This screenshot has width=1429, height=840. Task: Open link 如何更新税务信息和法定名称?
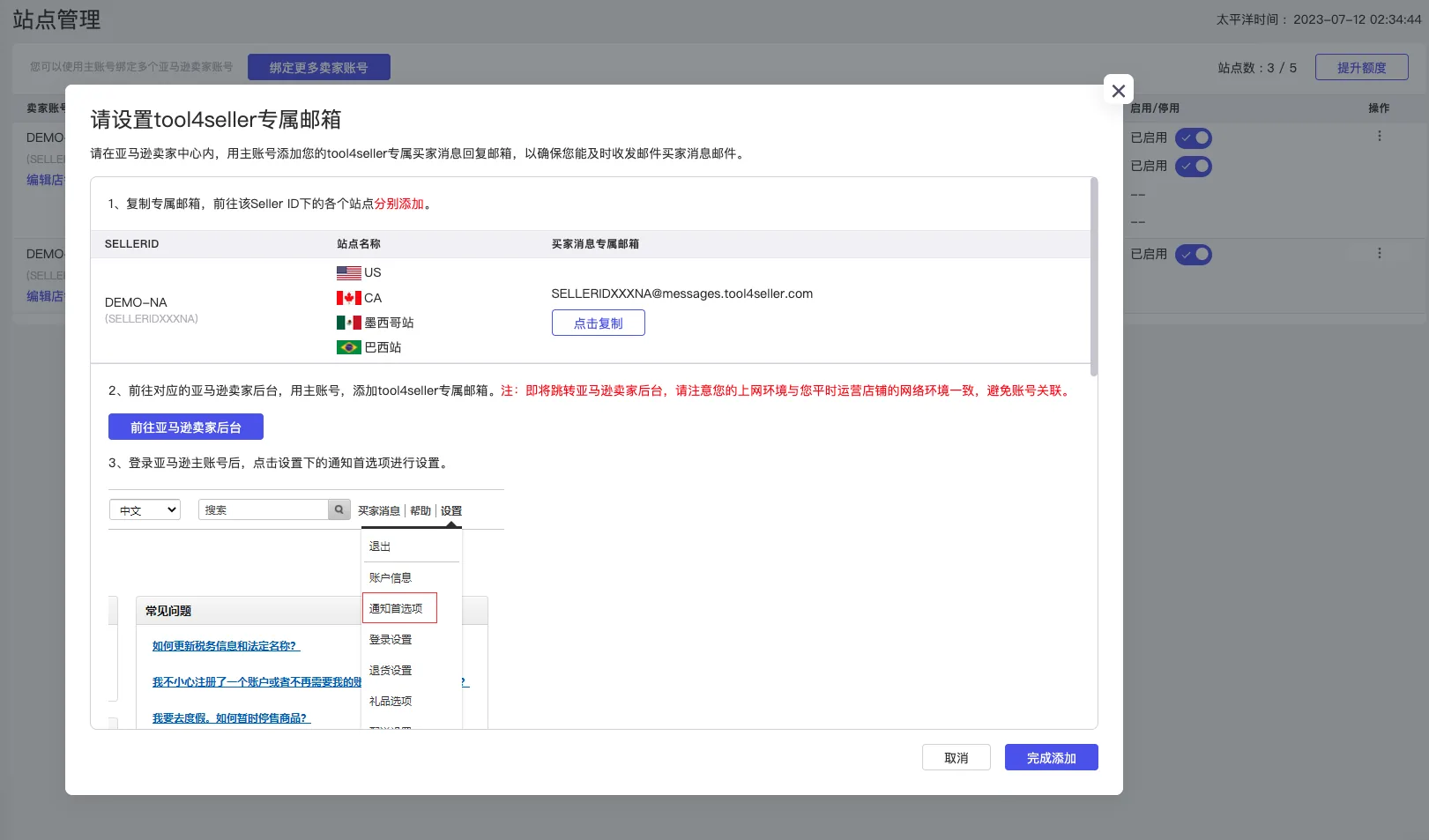(226, 646)
